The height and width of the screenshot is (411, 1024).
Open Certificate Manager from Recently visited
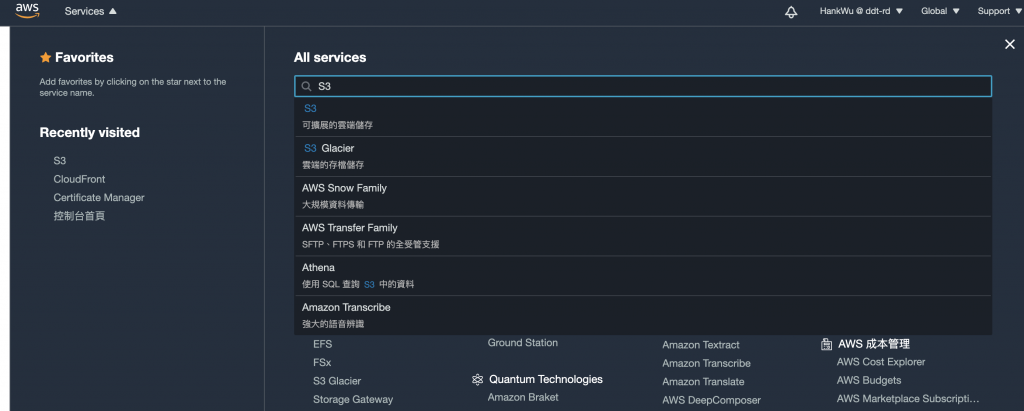[99, 197]
